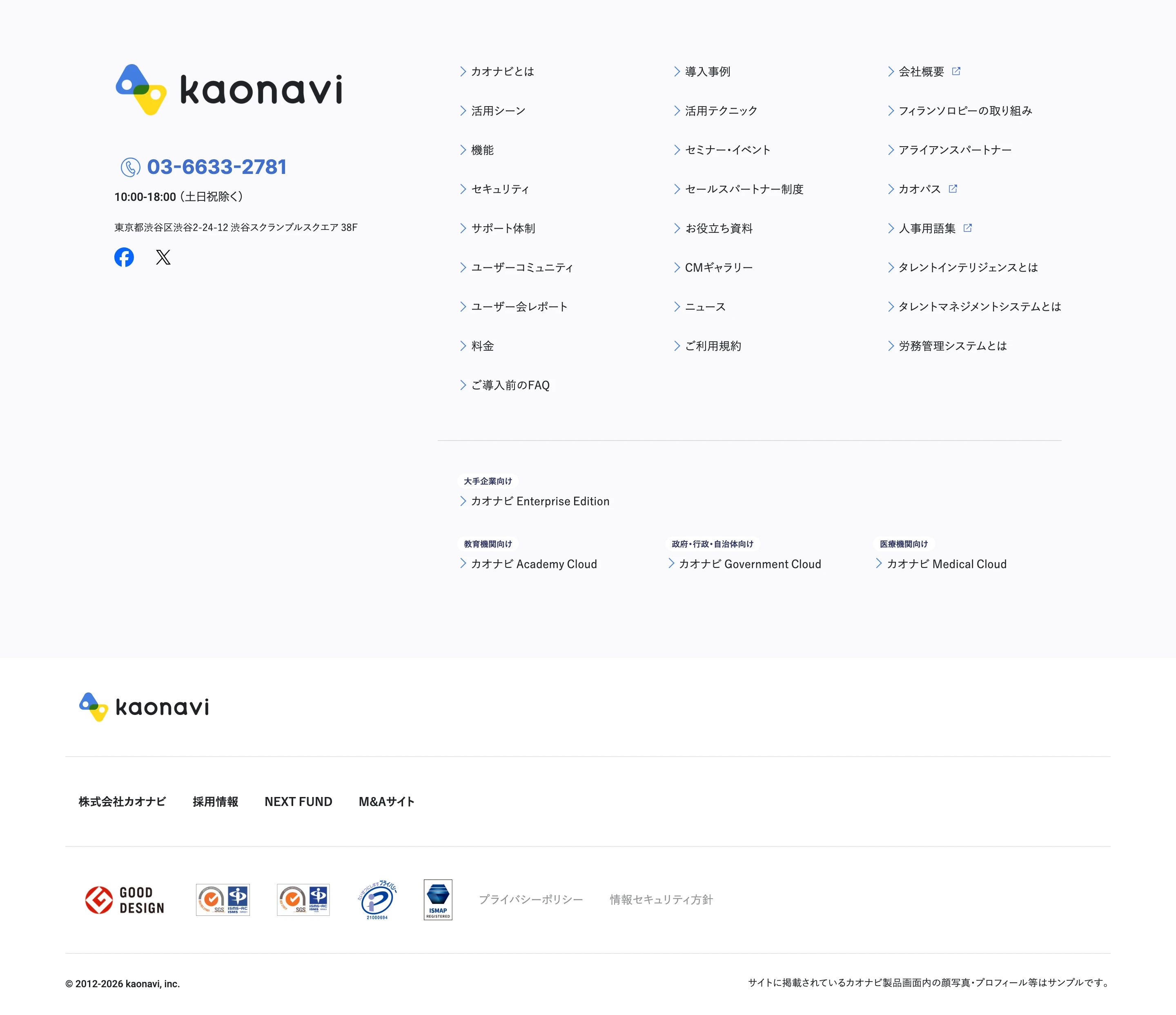Click the Privacy Mark badge 21000694

point(377,900)
